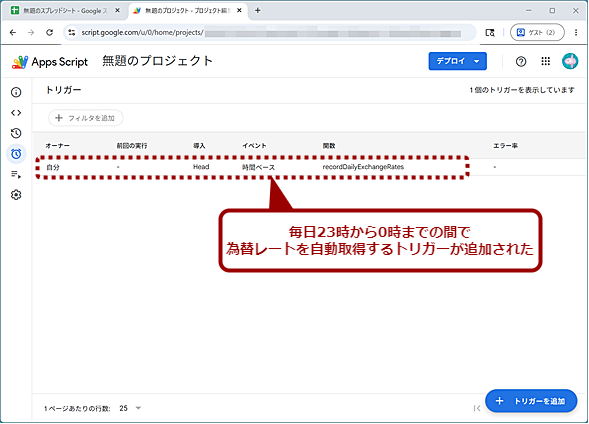Switch to the 無題のスプレッドシート tab
589x424 pixels.
coord(65,11)
